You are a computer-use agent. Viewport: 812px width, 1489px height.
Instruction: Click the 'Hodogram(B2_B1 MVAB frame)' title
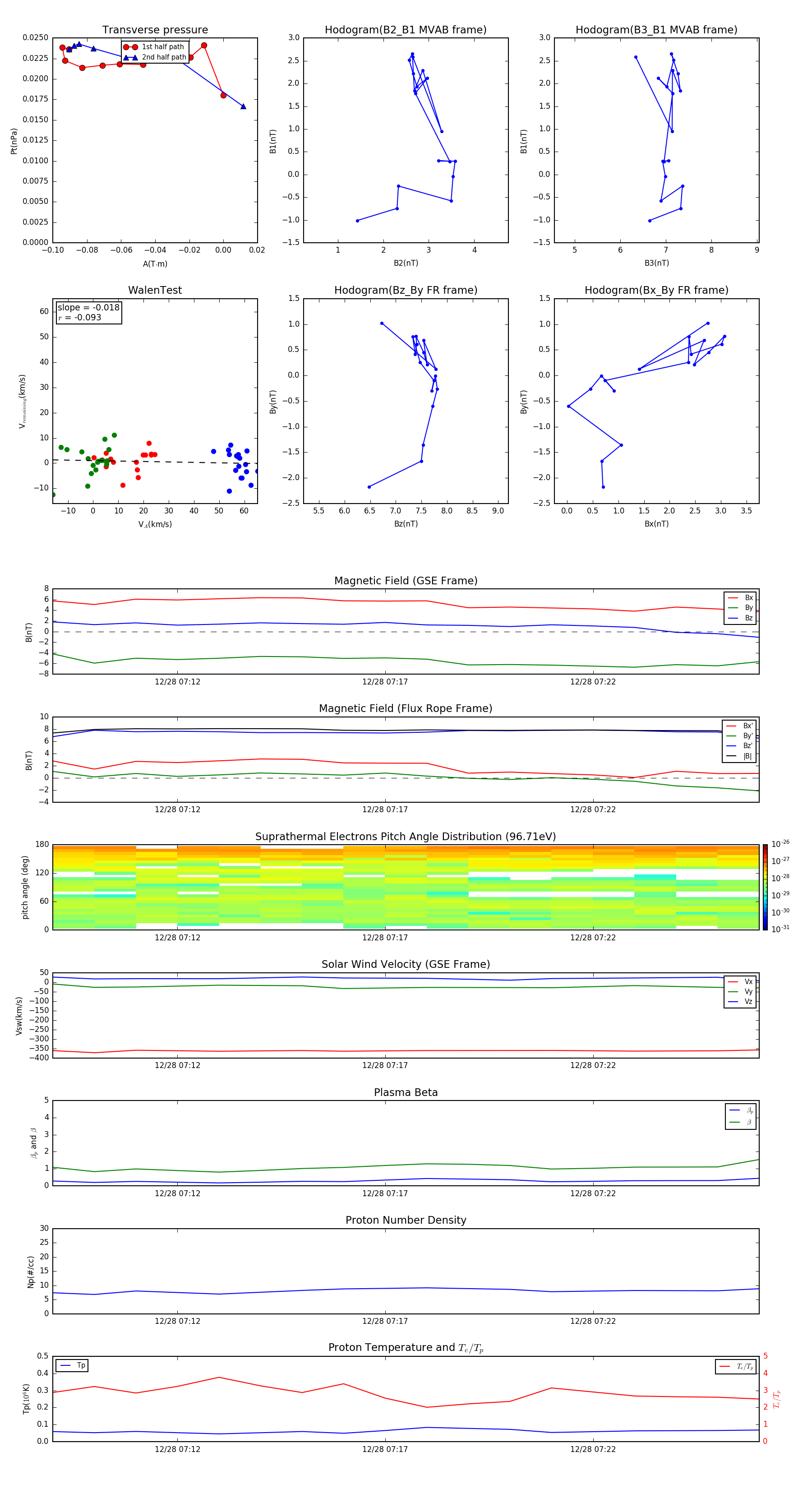point(406,30)
